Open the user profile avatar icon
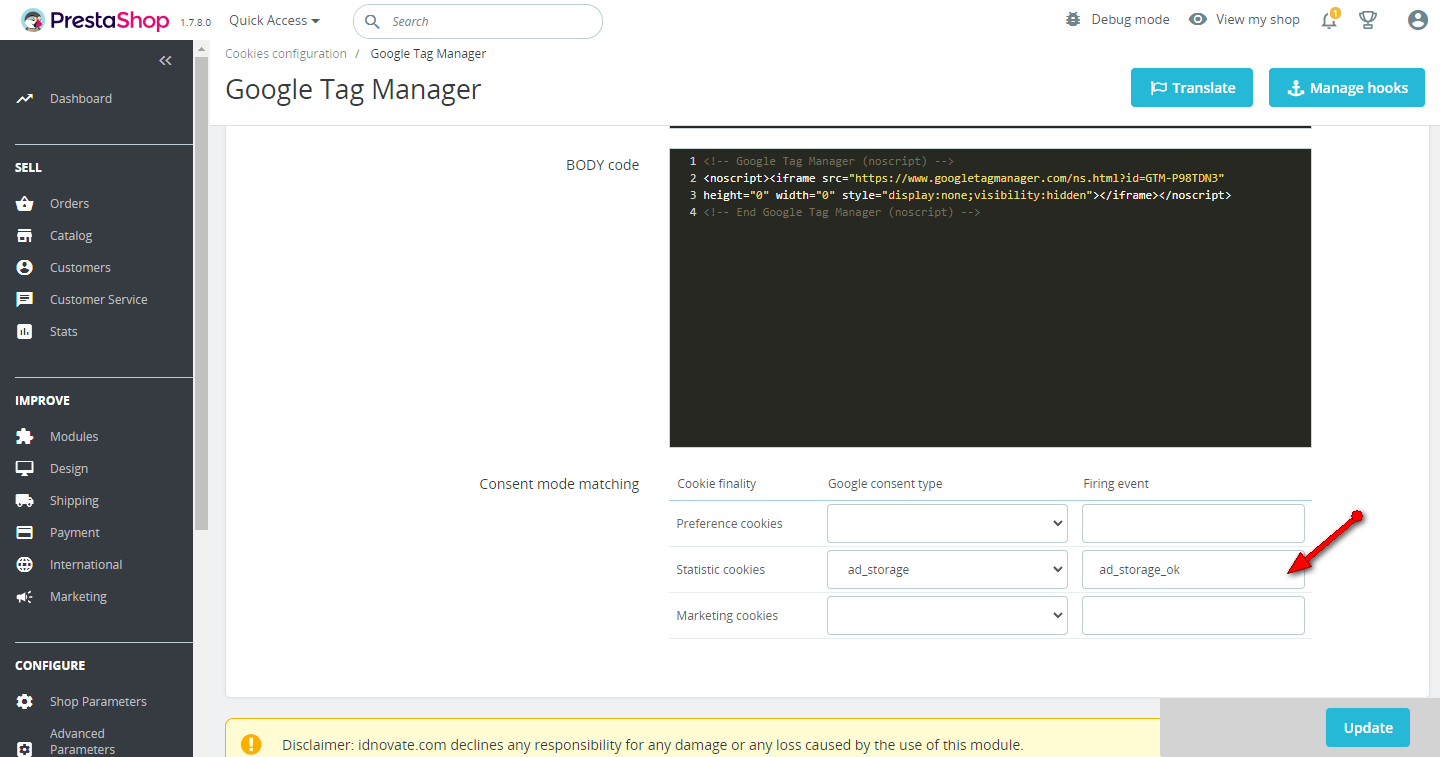 [1417, 20]
